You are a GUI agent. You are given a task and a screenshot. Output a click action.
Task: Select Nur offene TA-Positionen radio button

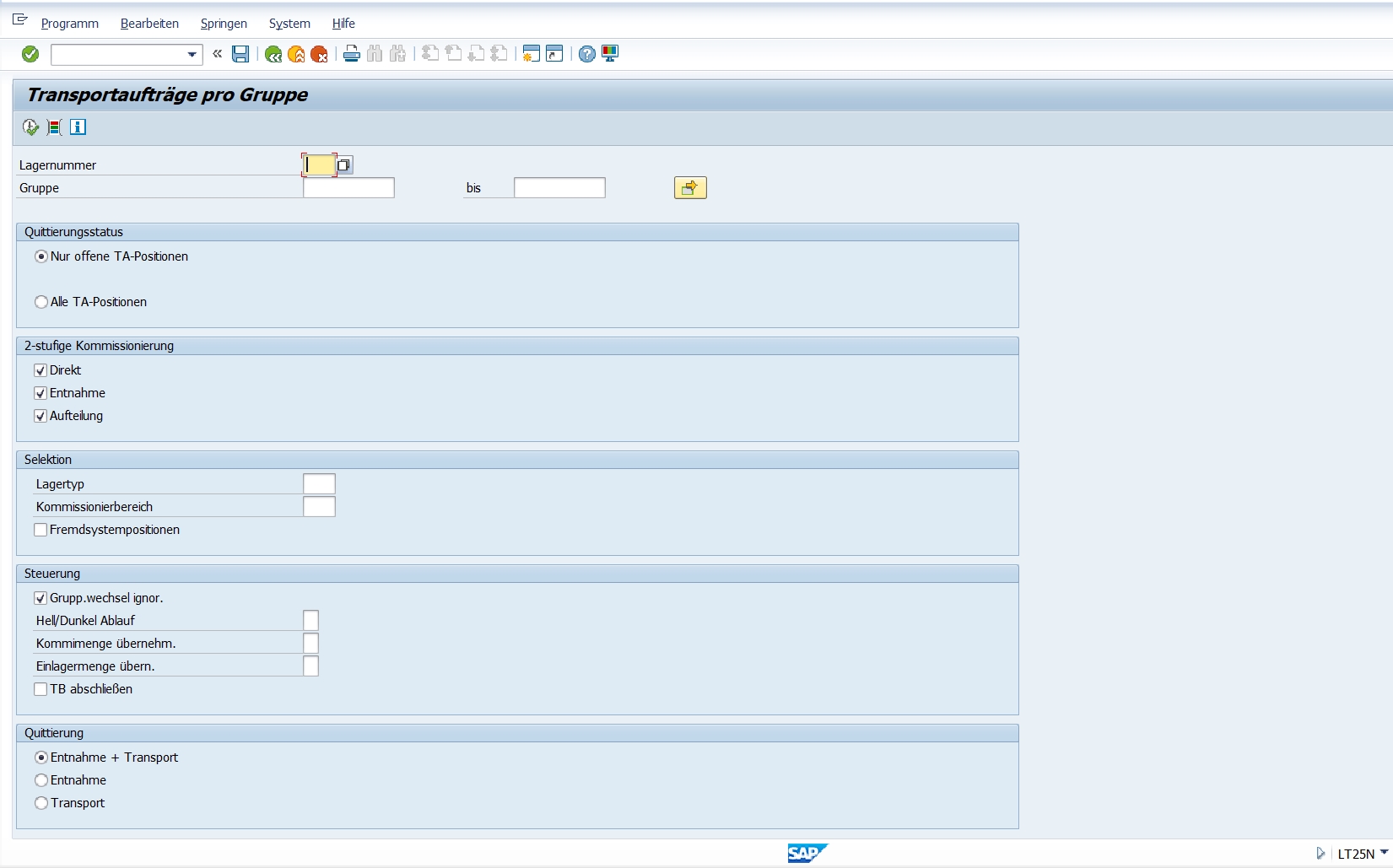[40, 256]
